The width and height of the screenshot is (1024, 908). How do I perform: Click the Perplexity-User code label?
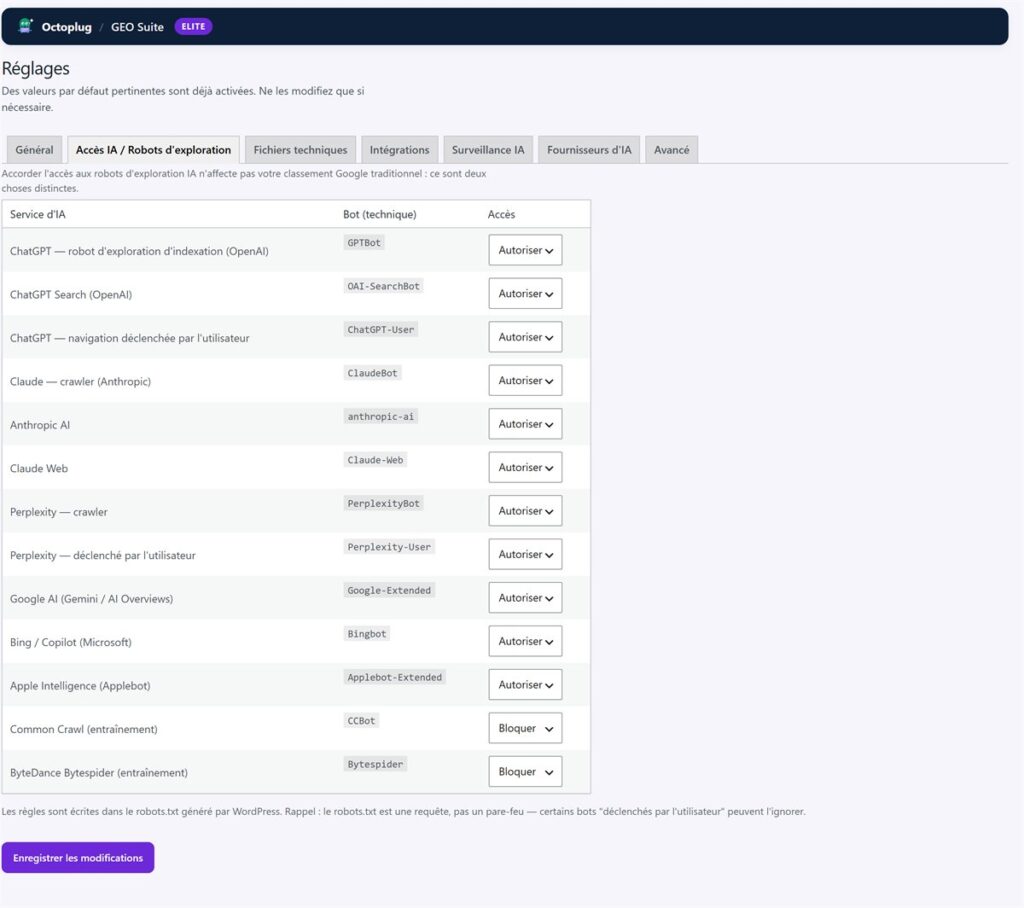point(389,547)
